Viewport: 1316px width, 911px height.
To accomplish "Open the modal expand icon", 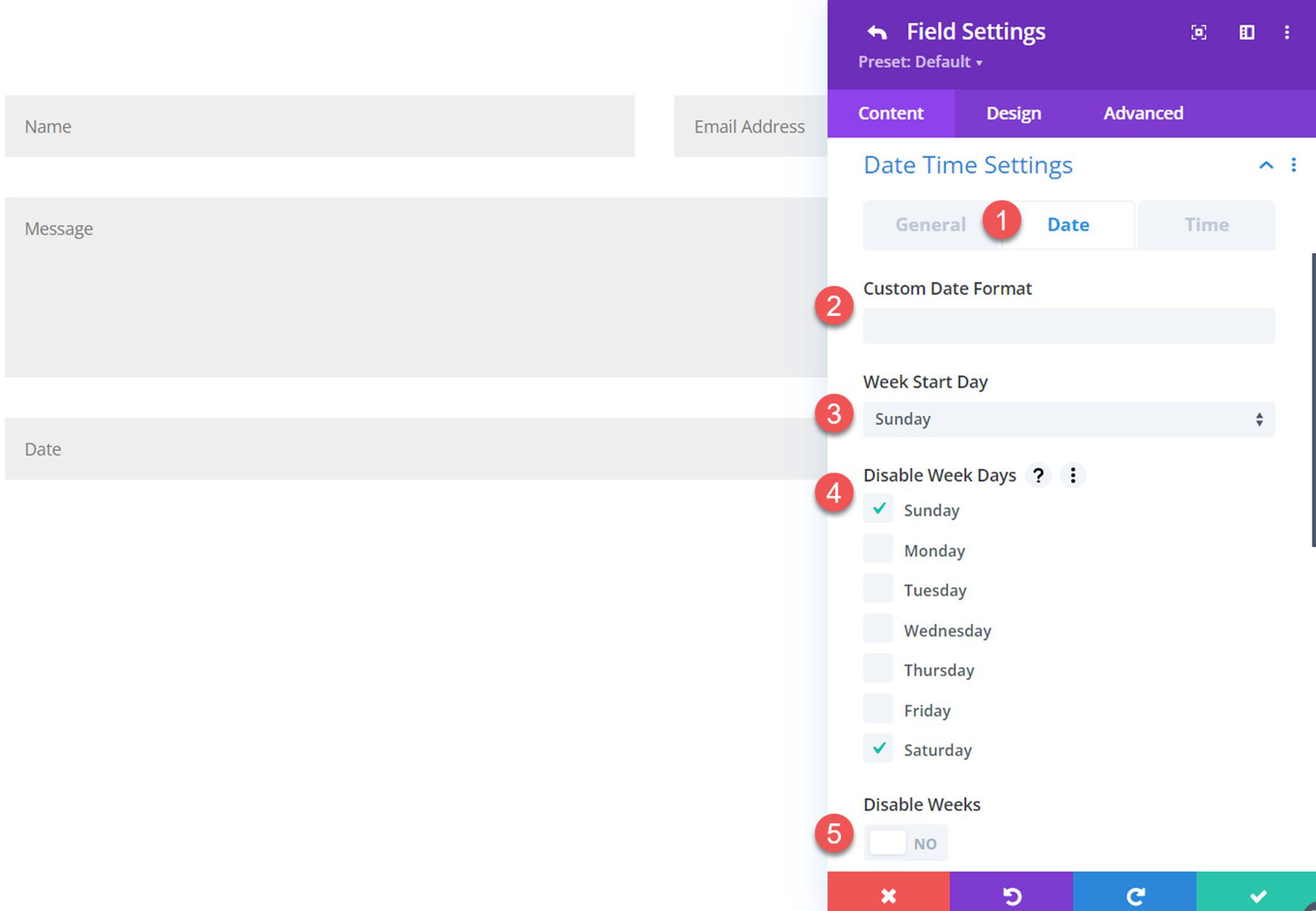I will pos(1199,32).
